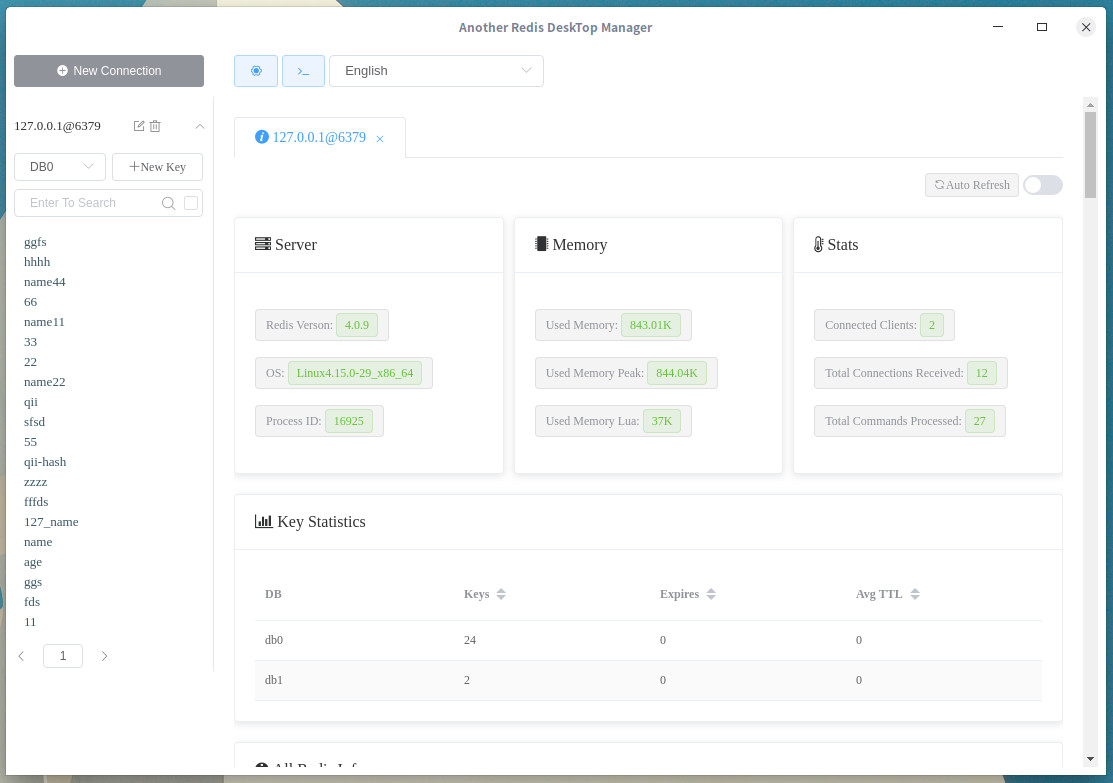Select key sfsd

pyautogui.click(x=34, y=422)
